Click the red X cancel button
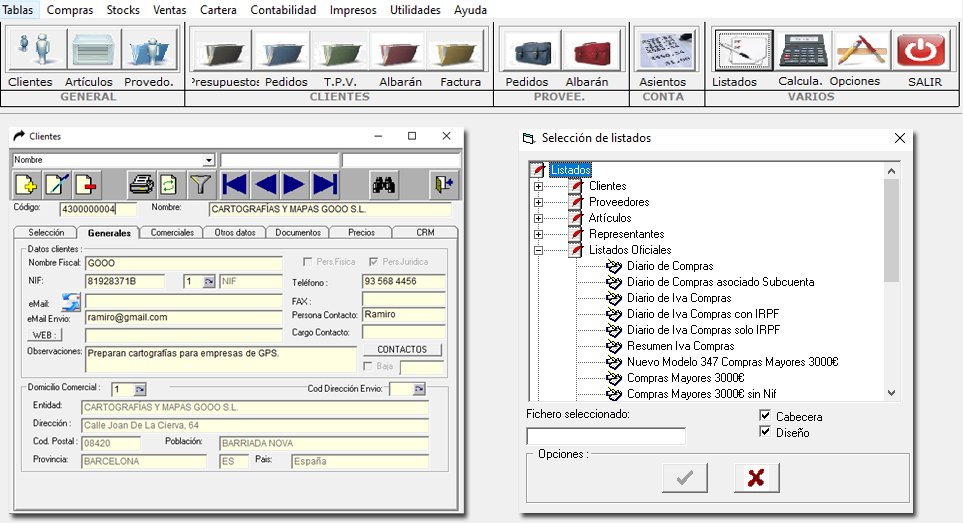The width and height of the screenshot is (963, 523). 756,478
